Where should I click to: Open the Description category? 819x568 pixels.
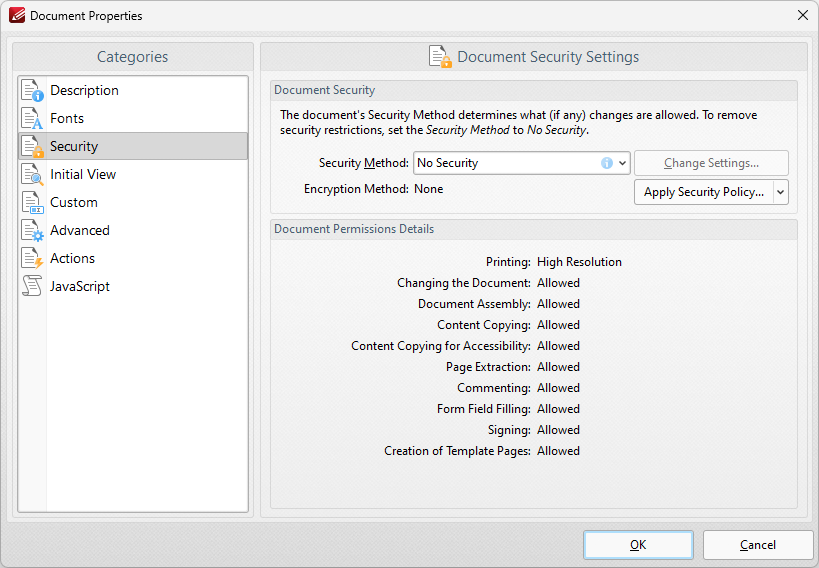pyautogui.click(x=133, y=90)
